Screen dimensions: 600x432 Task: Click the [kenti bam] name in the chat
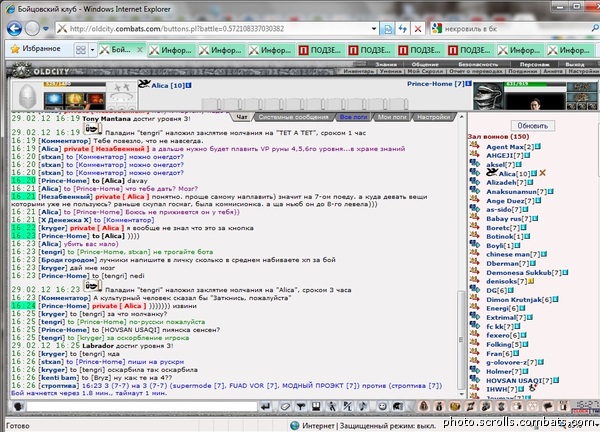59,378
